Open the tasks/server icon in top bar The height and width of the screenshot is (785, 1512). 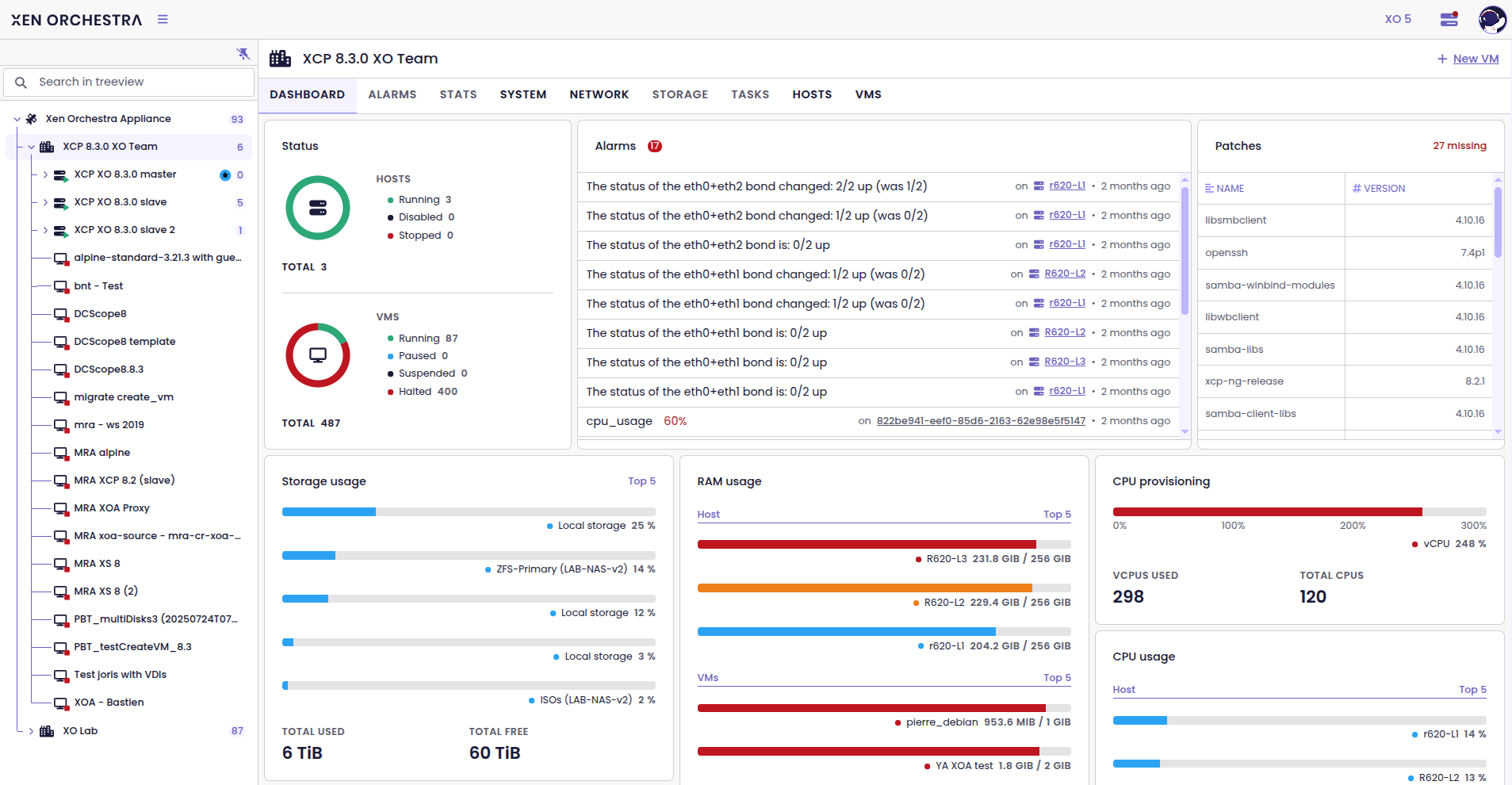[x=1449, y=19]
